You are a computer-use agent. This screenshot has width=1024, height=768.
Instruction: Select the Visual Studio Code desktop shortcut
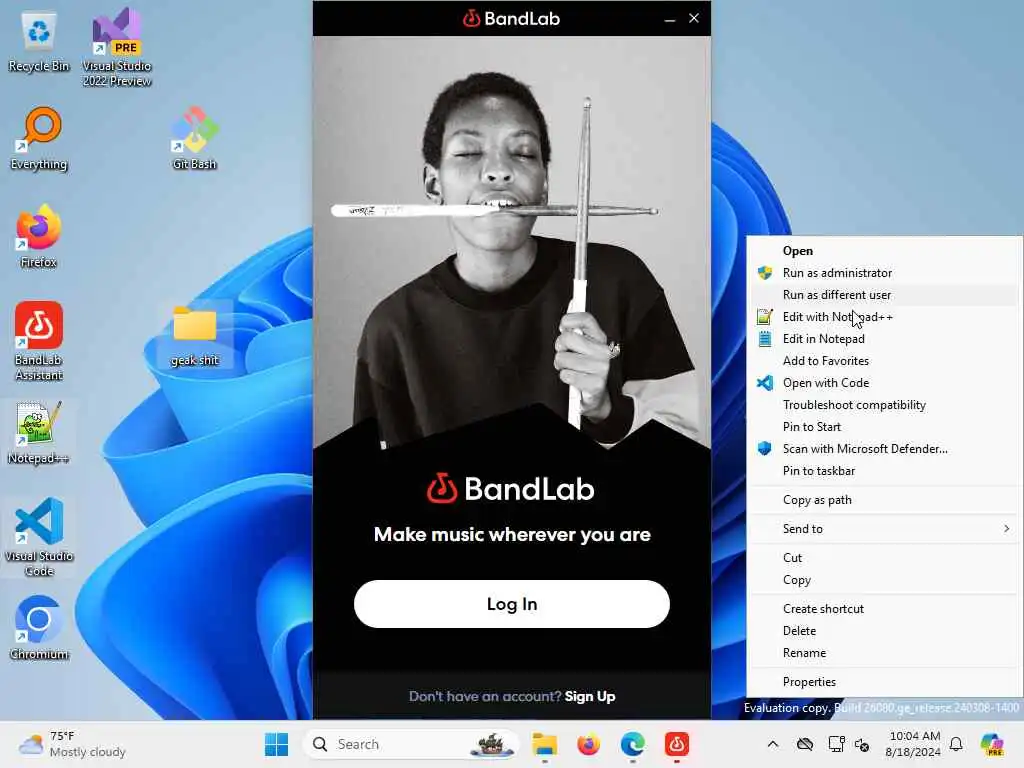[x=39, y=537]
